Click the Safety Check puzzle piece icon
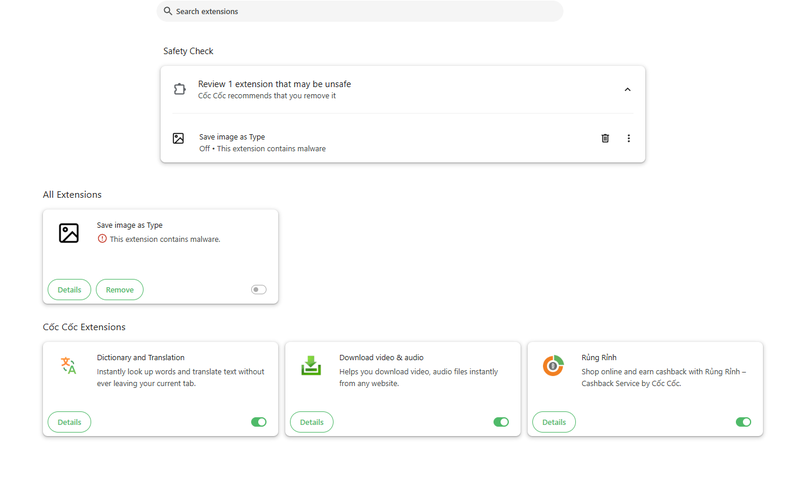 179,89
